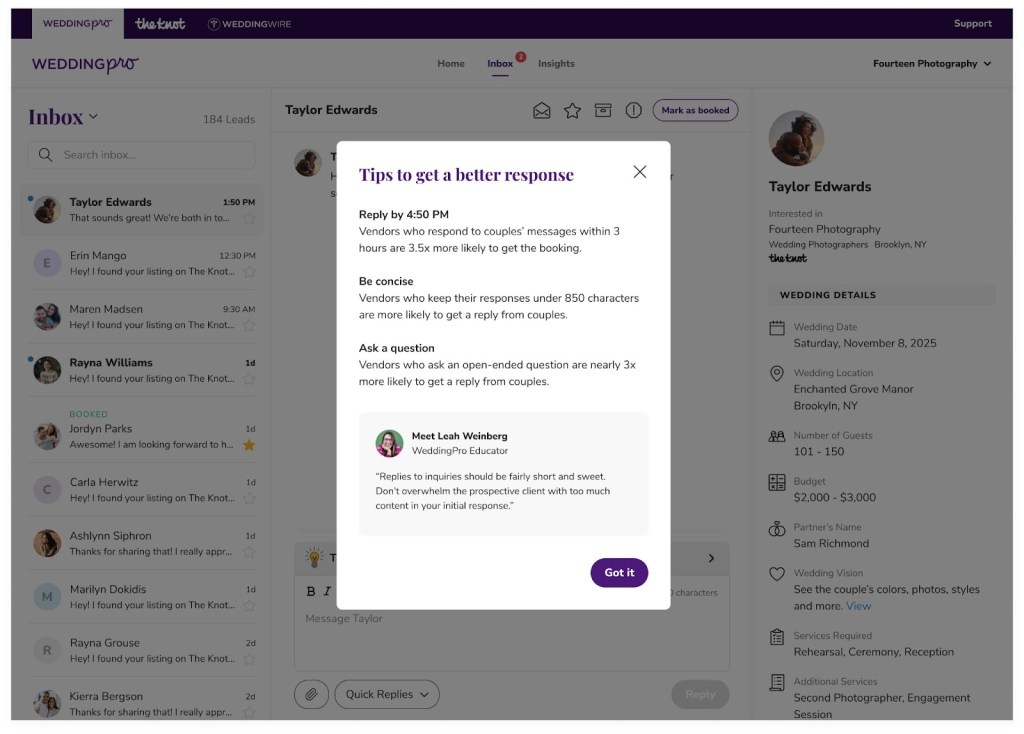The width and height of the screenshot is (1024, 734).
Task: Expand the Inbox dropdown chevron
Action: [x=93, y=116]
